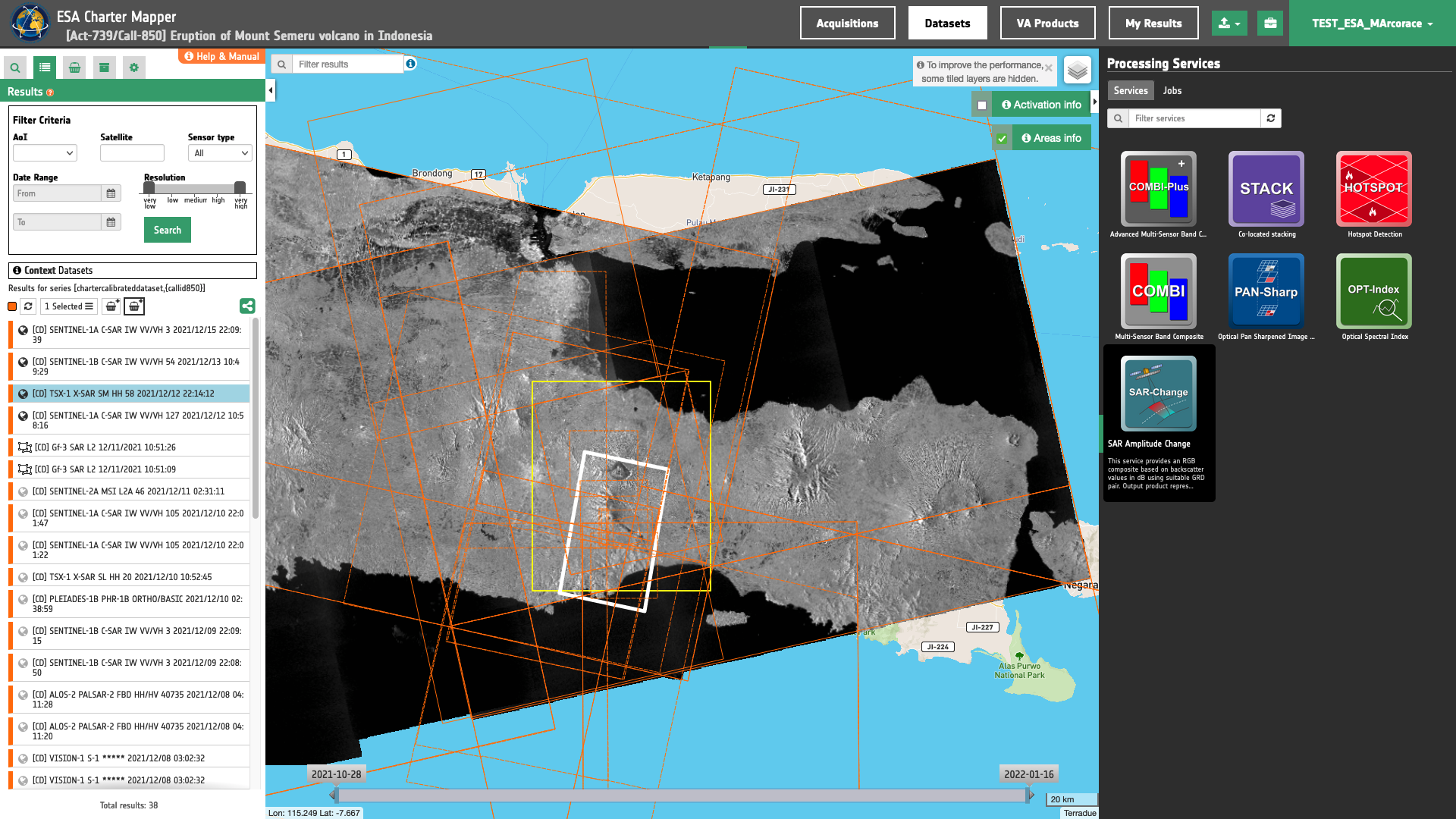Open the Terradue attribution link
The height and width of the screenshot is (819, 1456).
click(1080, 813)
